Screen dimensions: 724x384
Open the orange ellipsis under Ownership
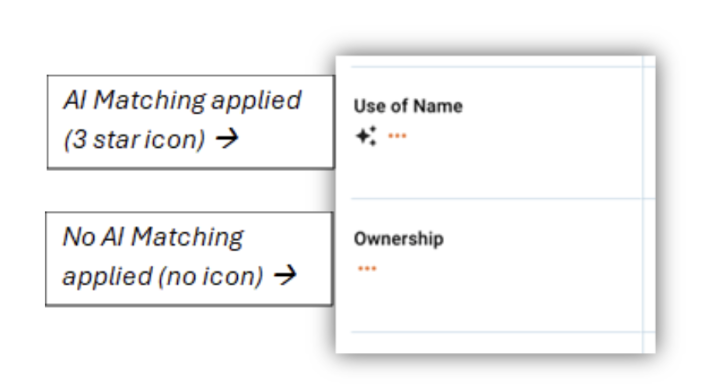(x=367, y=269)
